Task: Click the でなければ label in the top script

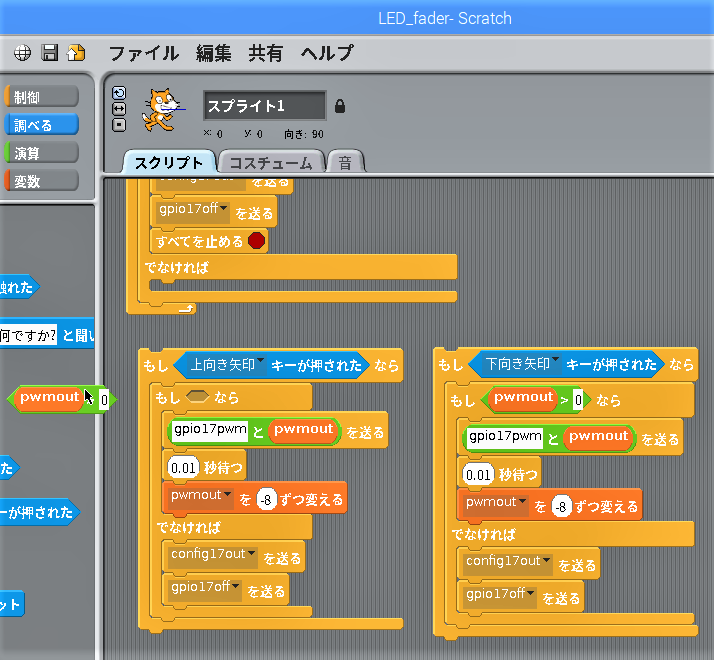Action: (x=177, y=267)
